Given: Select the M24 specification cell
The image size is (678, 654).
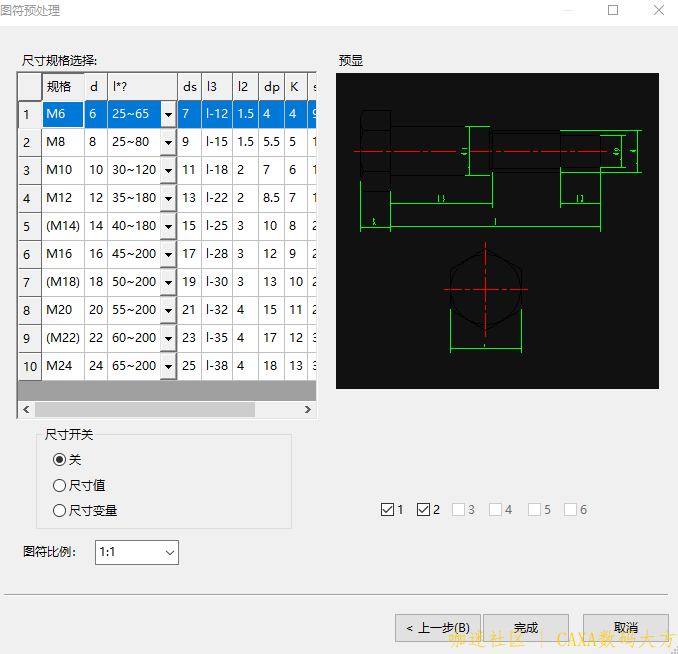Looking at the screenshot, I should (x=62, y=367).
